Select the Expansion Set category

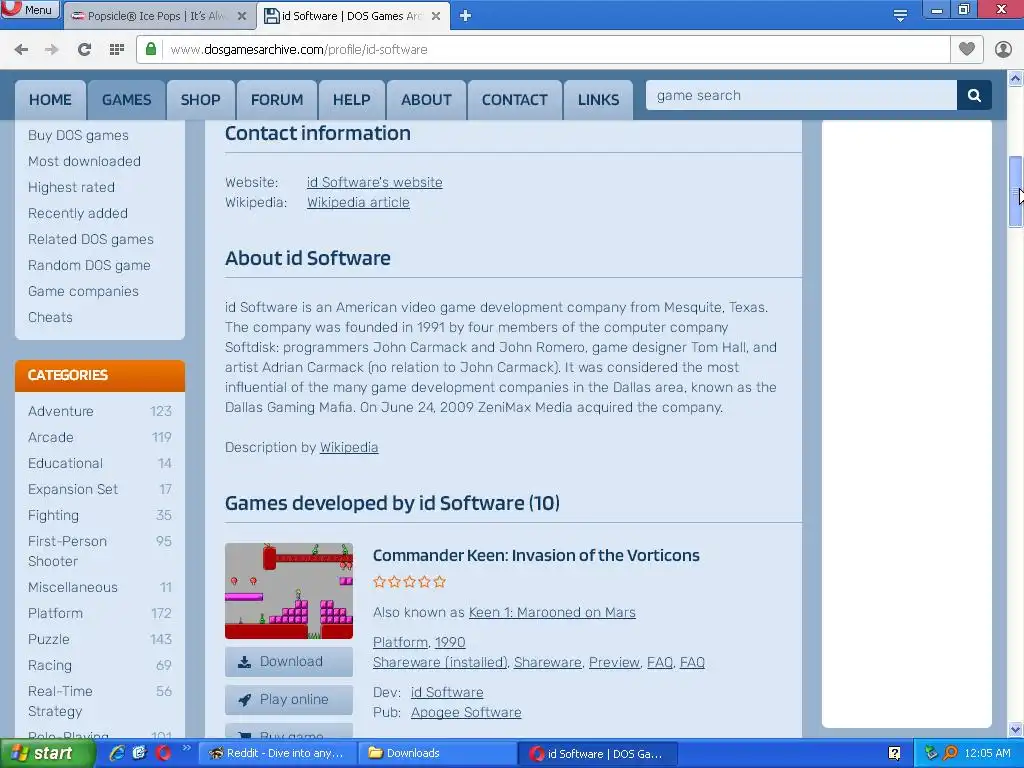pyautogui.click(x=73, y=490)
